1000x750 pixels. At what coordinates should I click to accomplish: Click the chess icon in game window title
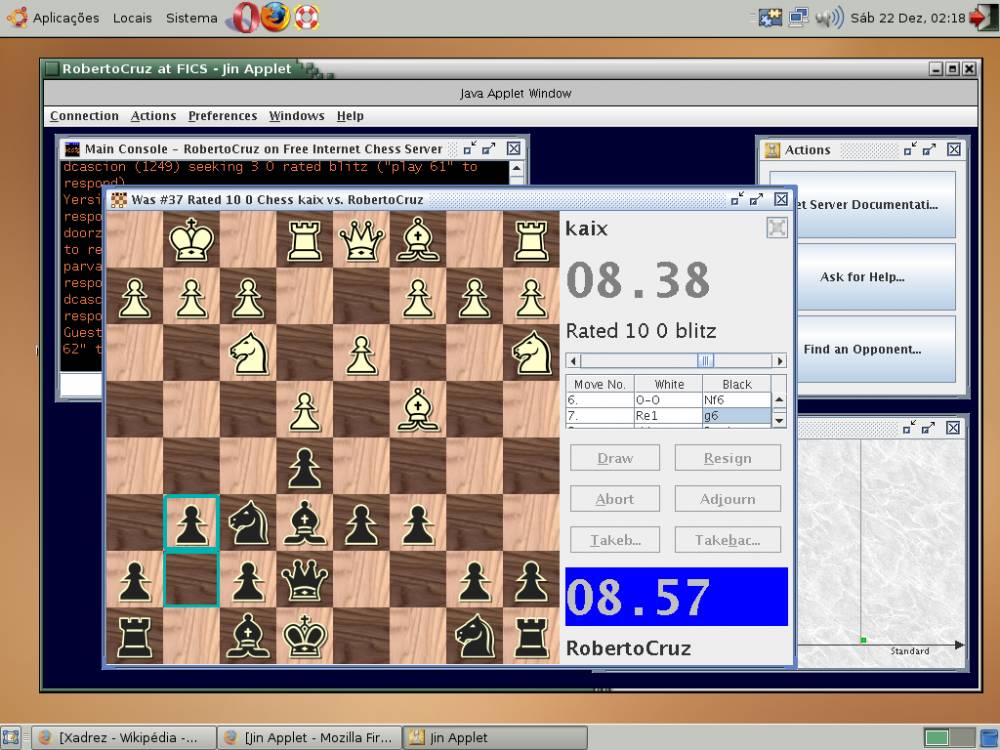pyautogui.click(x=119, y=200)
